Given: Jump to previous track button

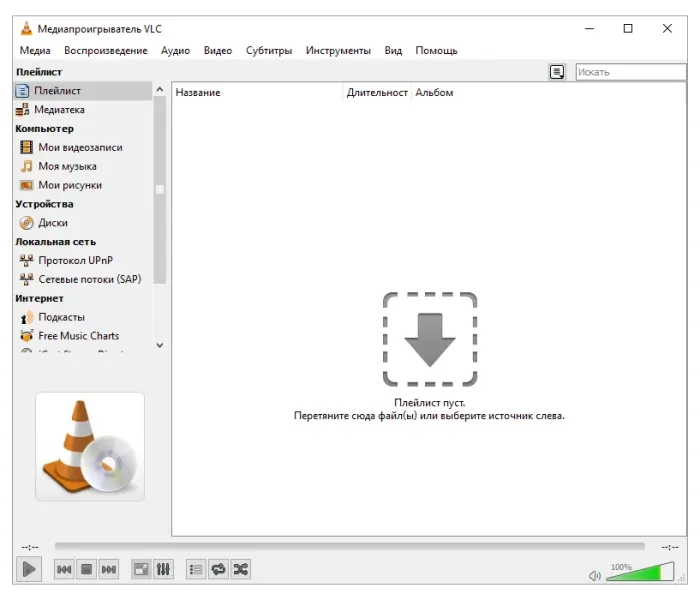Looking at the screenshot, I should (64, 569).
